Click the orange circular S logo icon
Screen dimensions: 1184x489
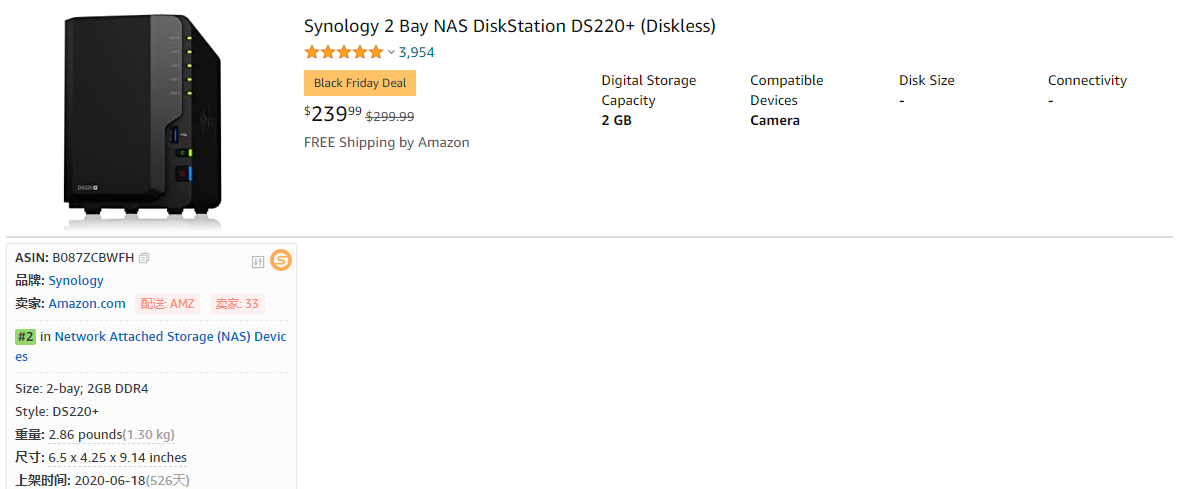click(282, 261)
